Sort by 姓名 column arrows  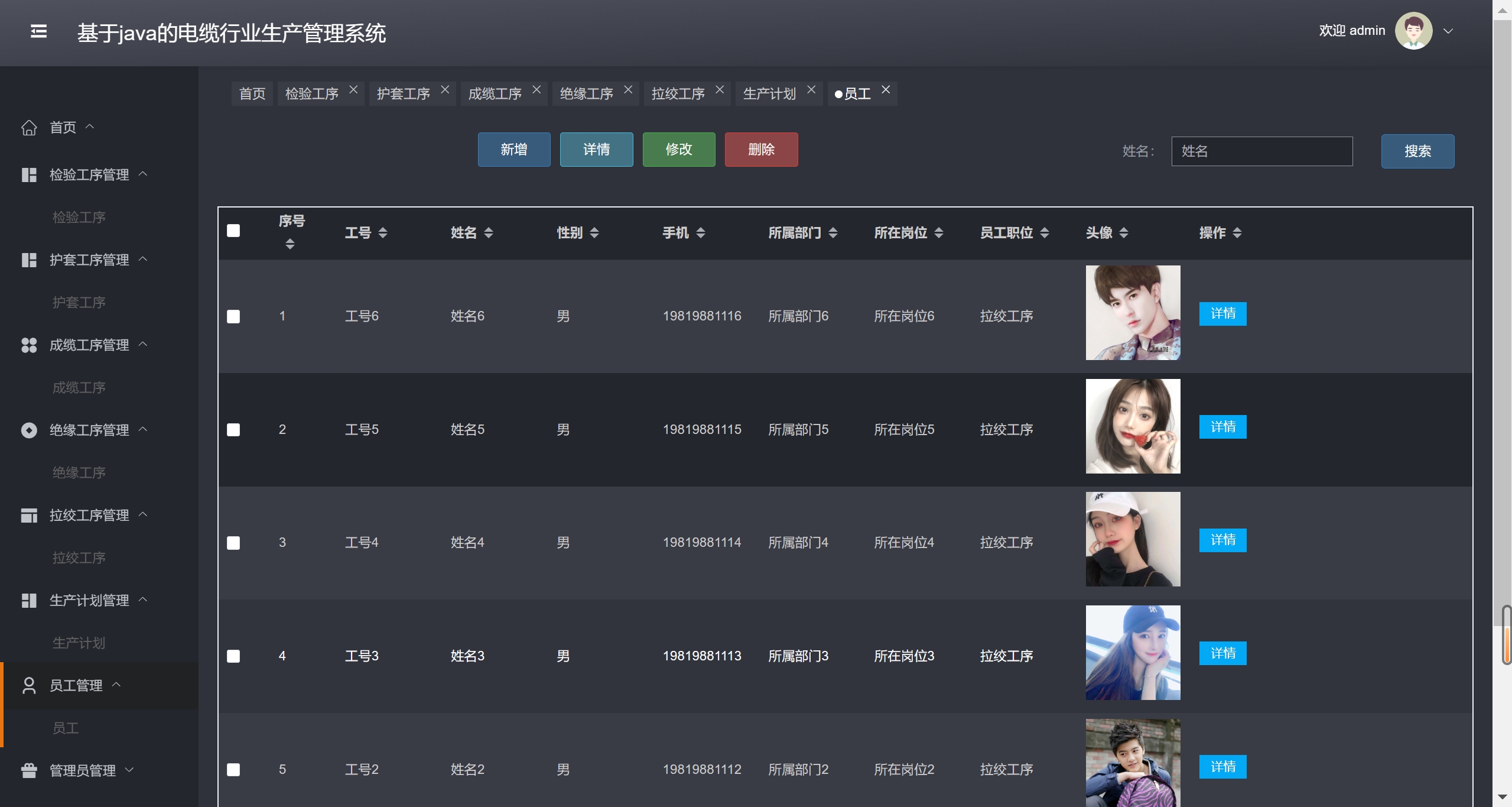[x=489, y=233]
